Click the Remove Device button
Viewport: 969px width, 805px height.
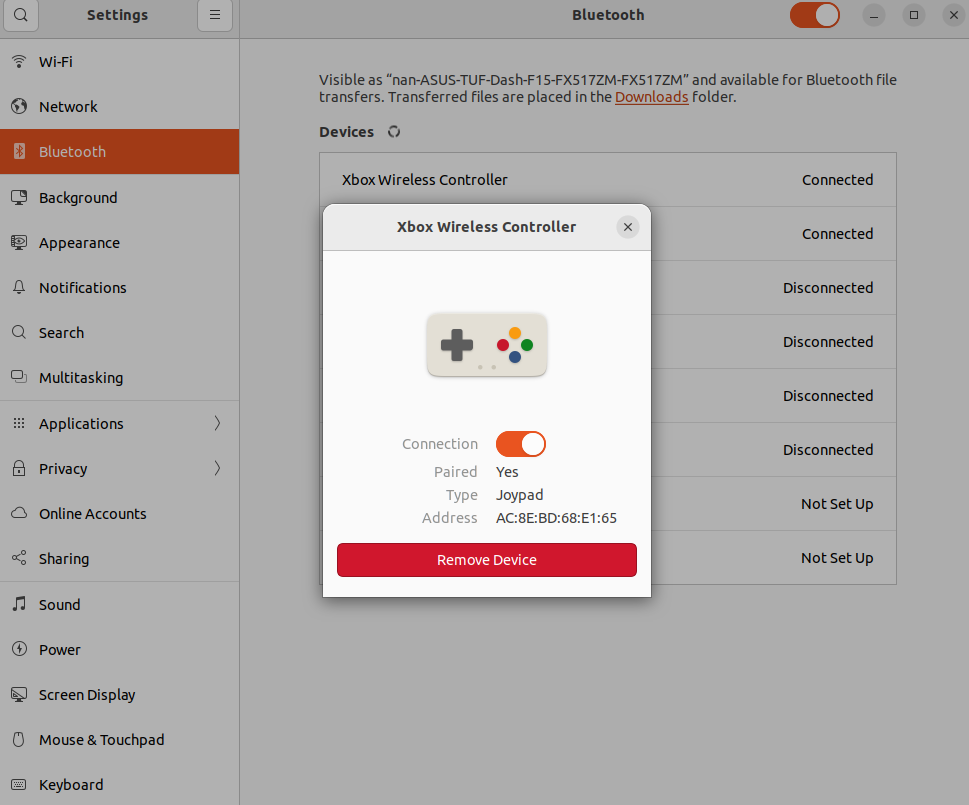[x=487, y=560]
